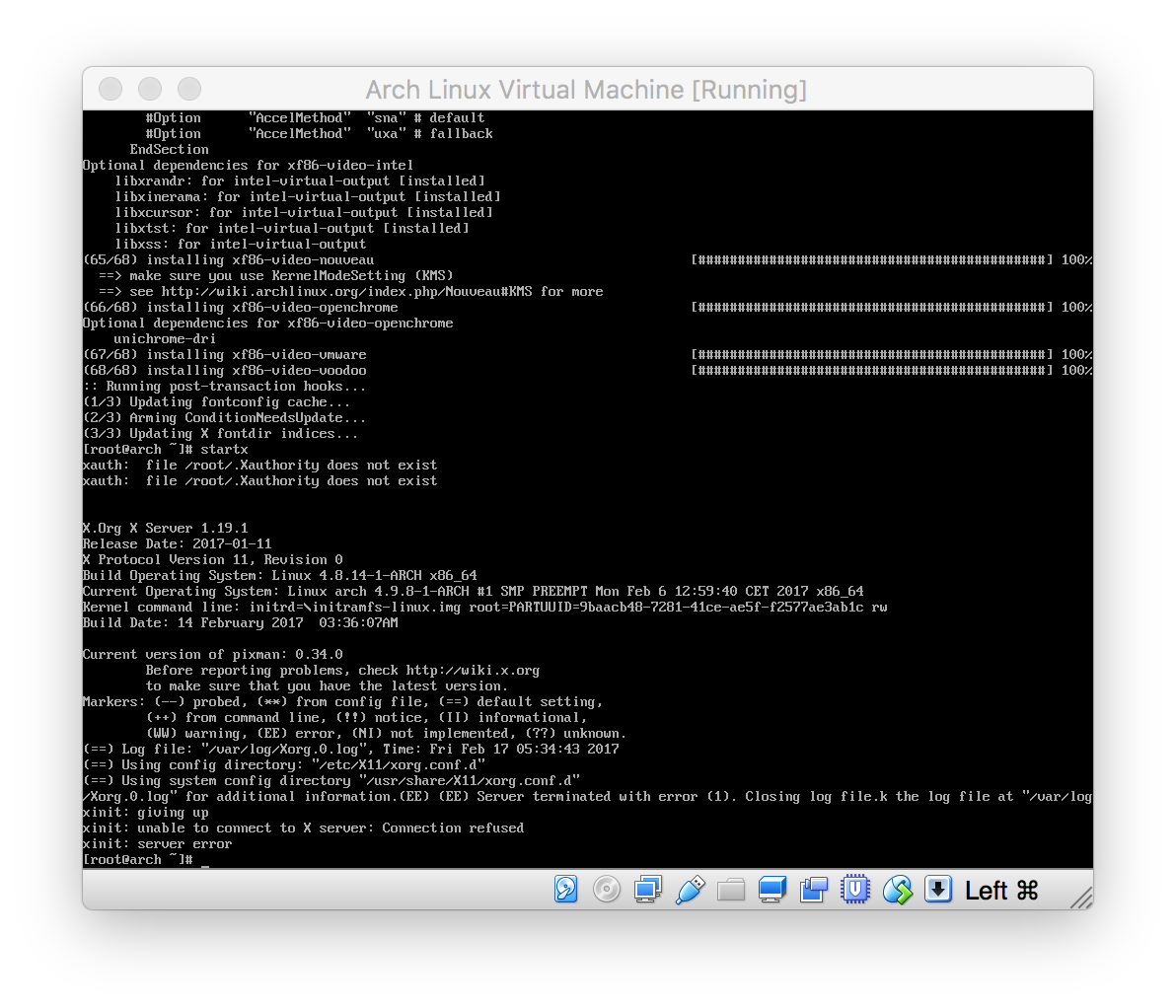Click the window title Arch Linux Virtual Machine

pyautogui.click(x=586, y=90)
